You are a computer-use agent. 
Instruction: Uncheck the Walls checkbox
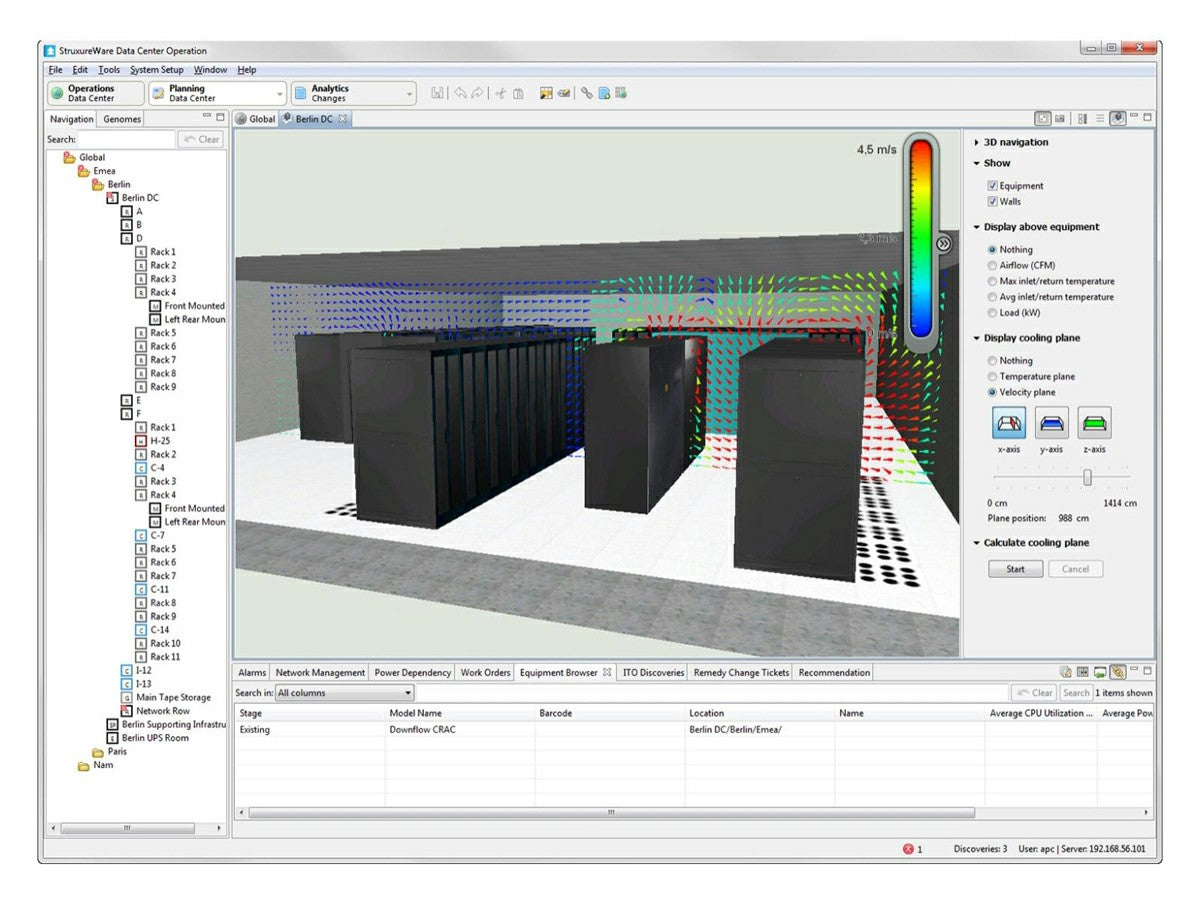(x=992, y=201)
